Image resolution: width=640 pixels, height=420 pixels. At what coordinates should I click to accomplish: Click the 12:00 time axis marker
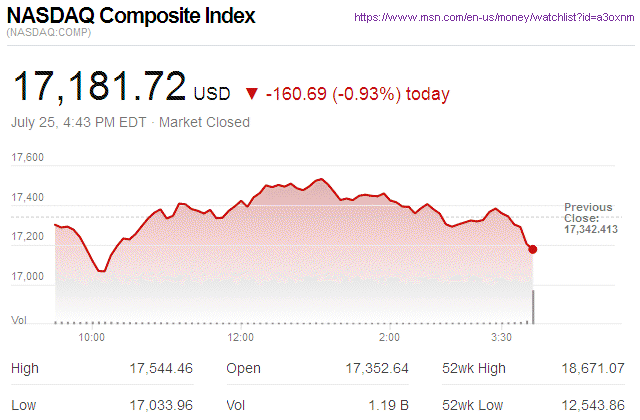240,337
